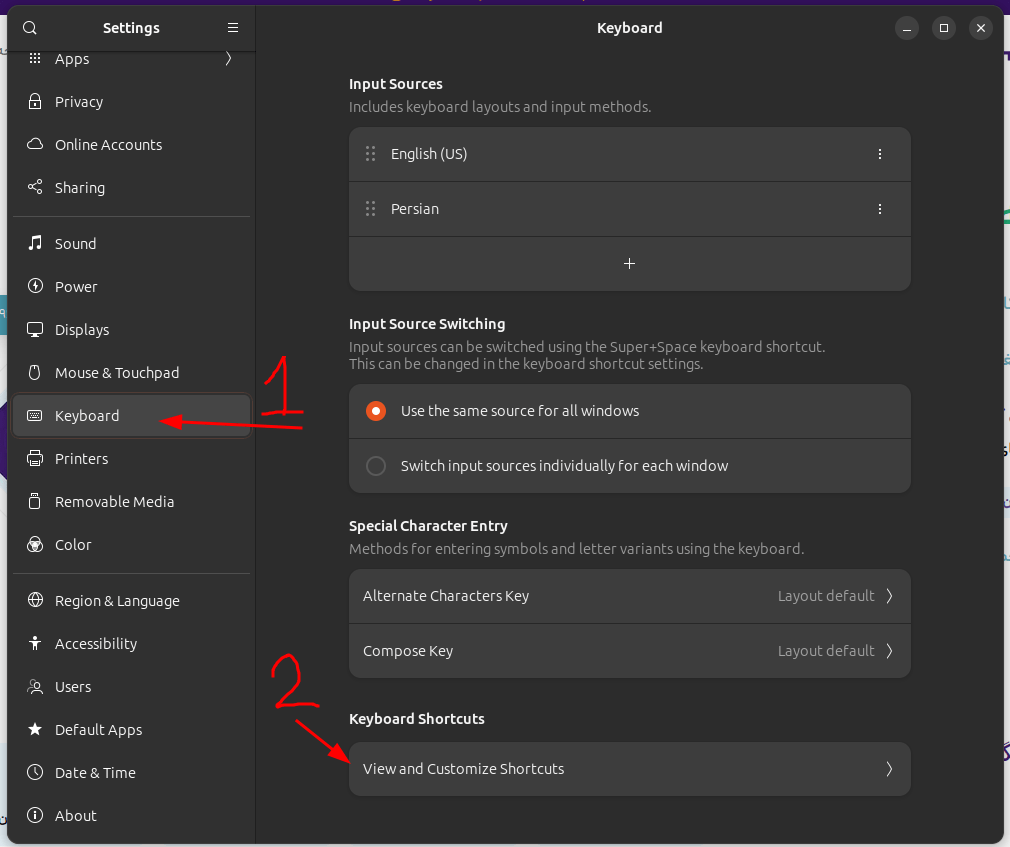The width and height of the screenshot is (1010, 847).
Task: Open Printers settings via its icon
Action: pos(32,458)
